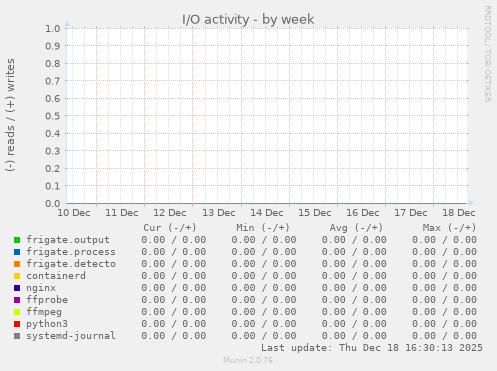Click the 0.0 y-axis value

(53, 203)
